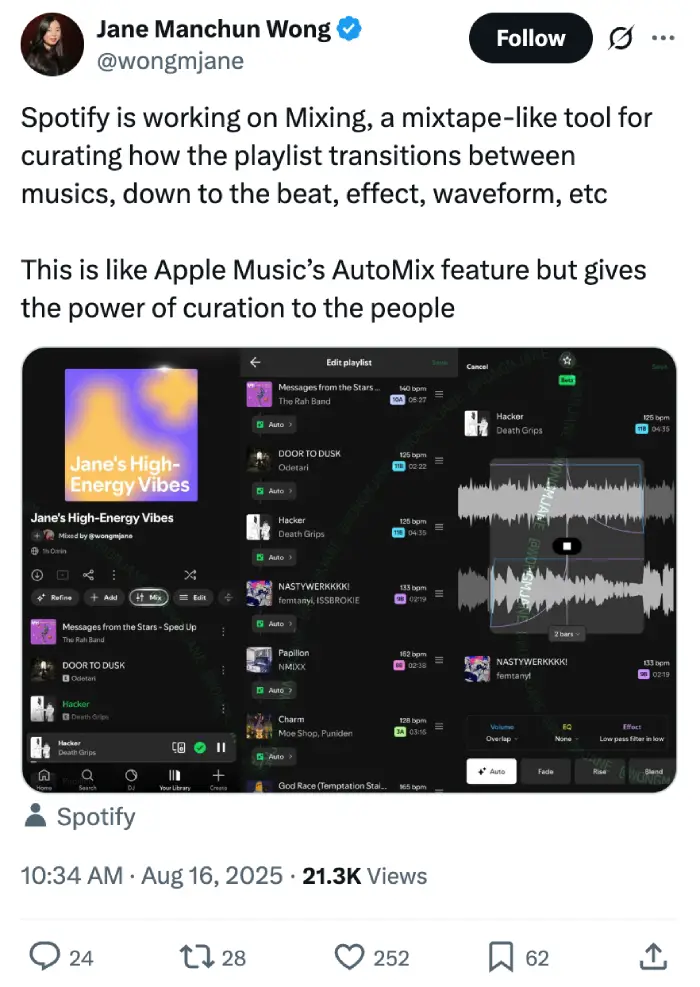Click the stop handle on waveform
Viewport: 700px width, 987px height.
(x=567, y=546)
